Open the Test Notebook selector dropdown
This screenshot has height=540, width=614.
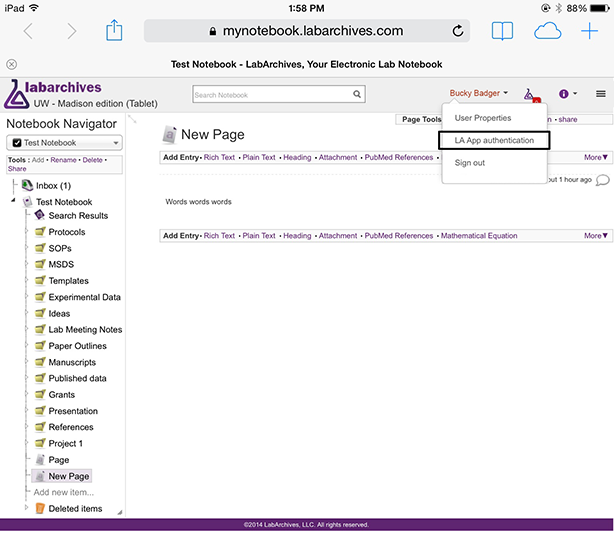pyautogui.click(x=64, y=143)
